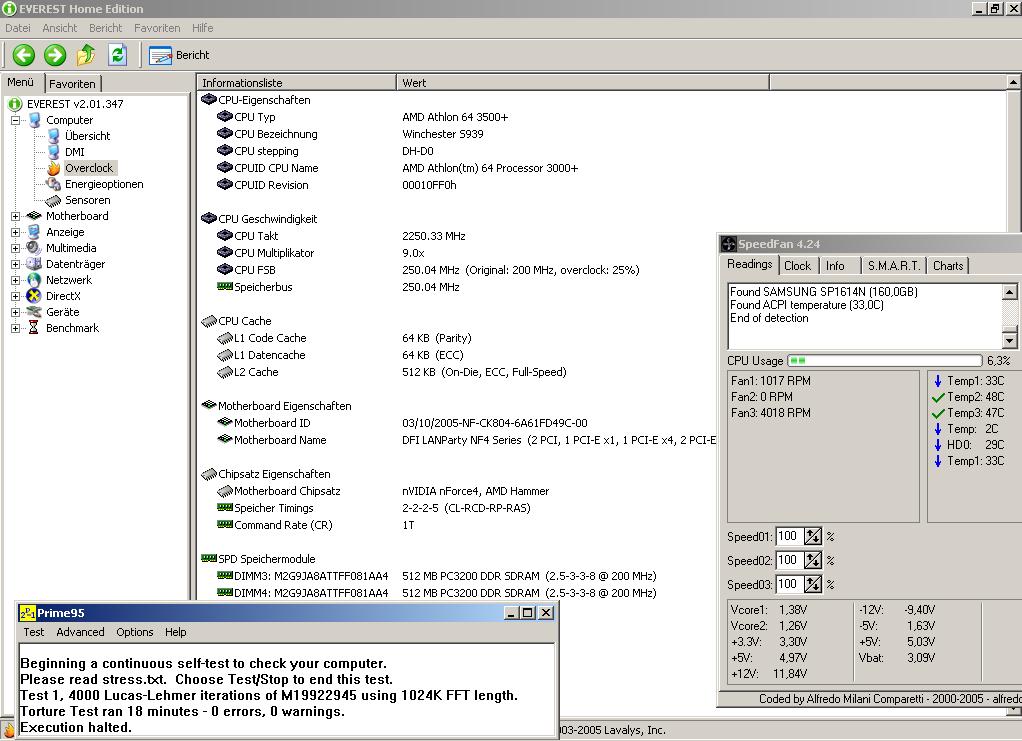The width and height of the screenshot is (1022, 741).
Task: Select the DMI tree item
Action: click(75, 152)
